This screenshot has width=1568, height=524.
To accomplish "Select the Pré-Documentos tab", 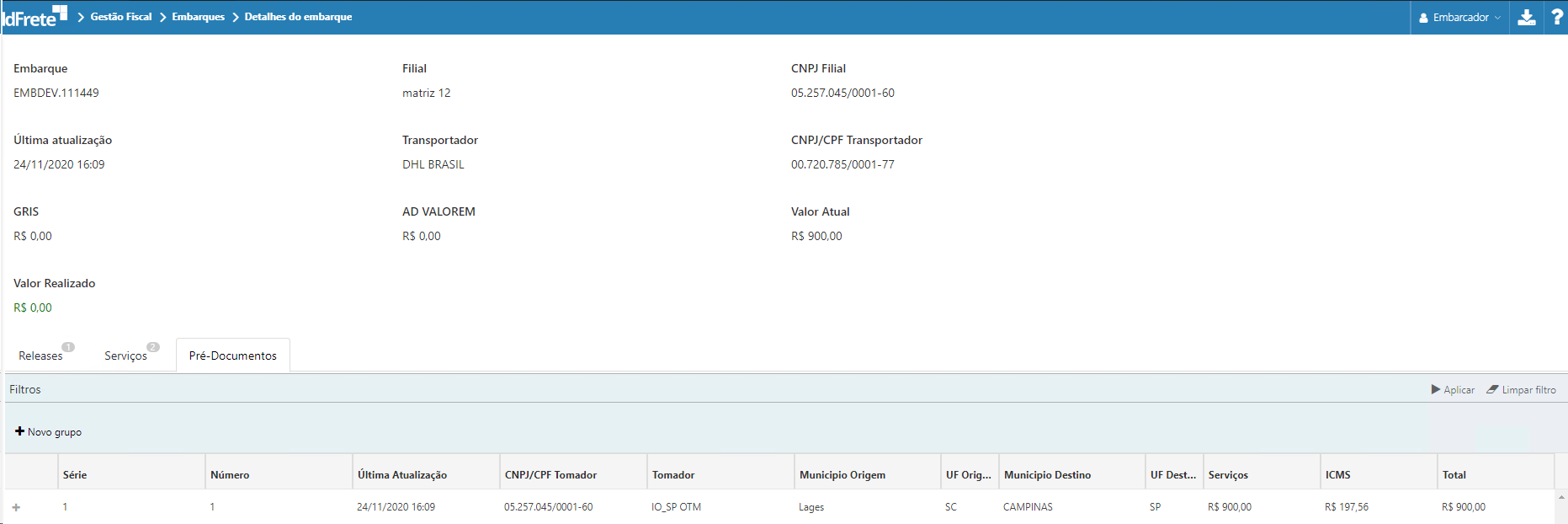I will pos(232,356).
